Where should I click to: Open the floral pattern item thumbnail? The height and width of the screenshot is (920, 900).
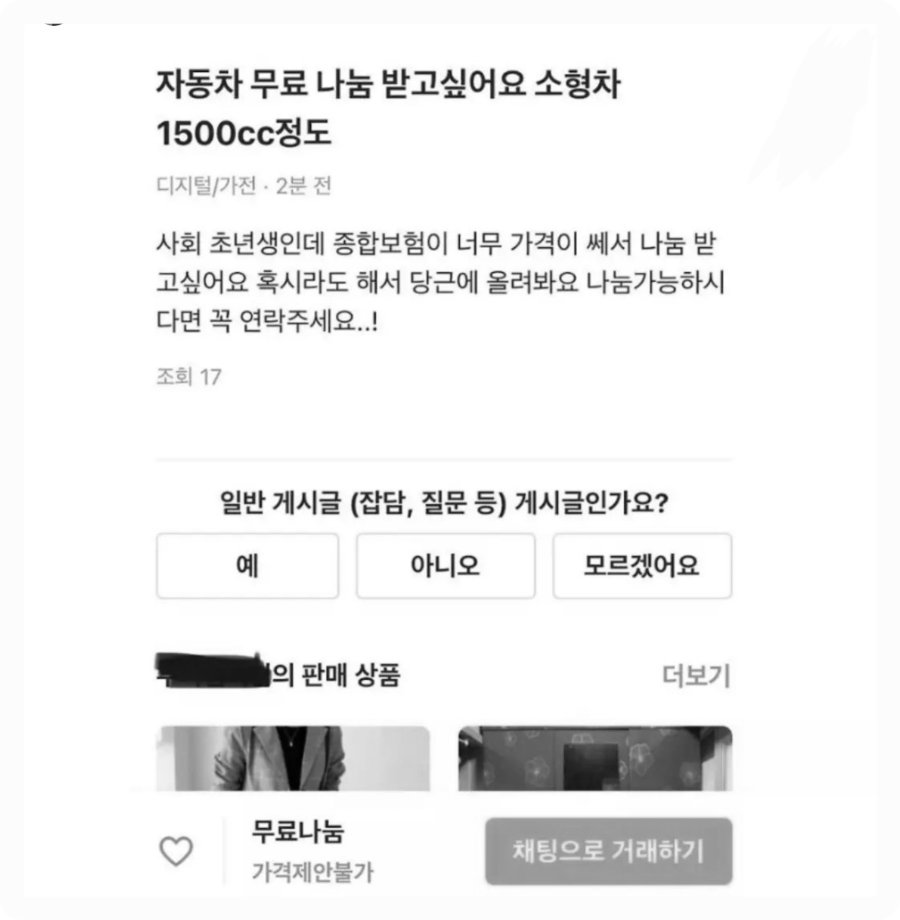(595, 758)
